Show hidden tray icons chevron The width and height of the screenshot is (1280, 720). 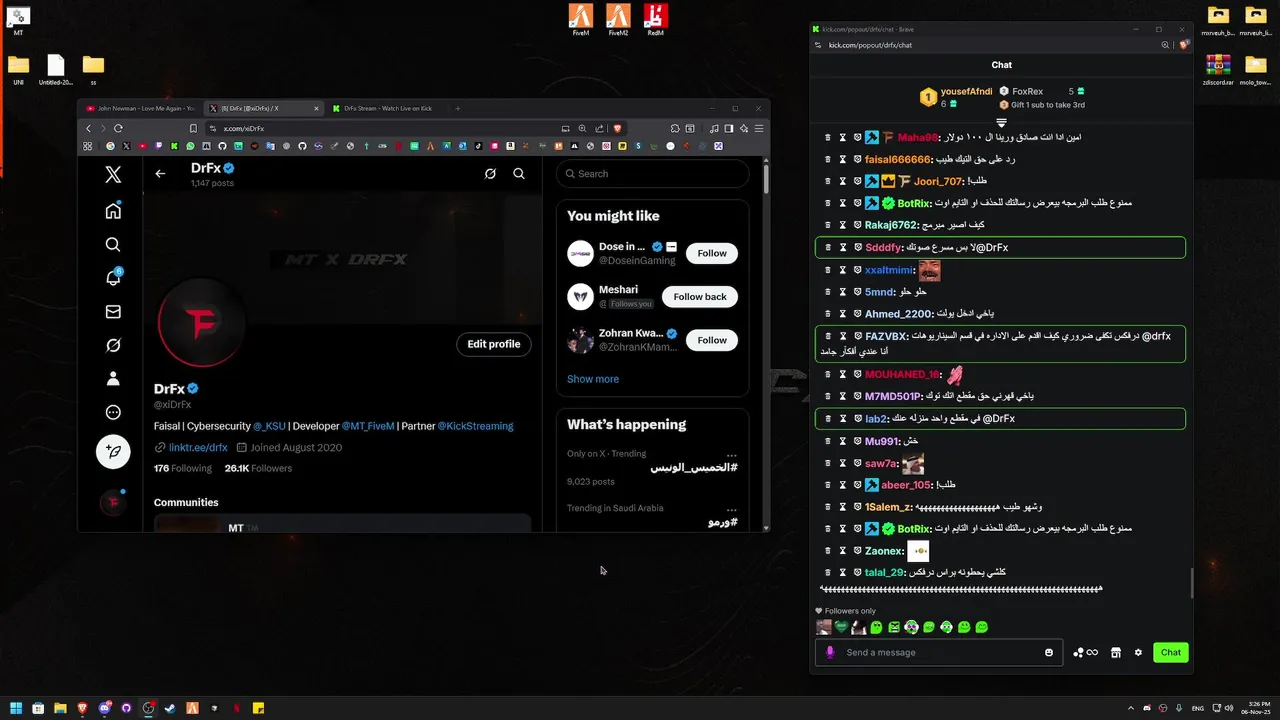click(1131, 708)
